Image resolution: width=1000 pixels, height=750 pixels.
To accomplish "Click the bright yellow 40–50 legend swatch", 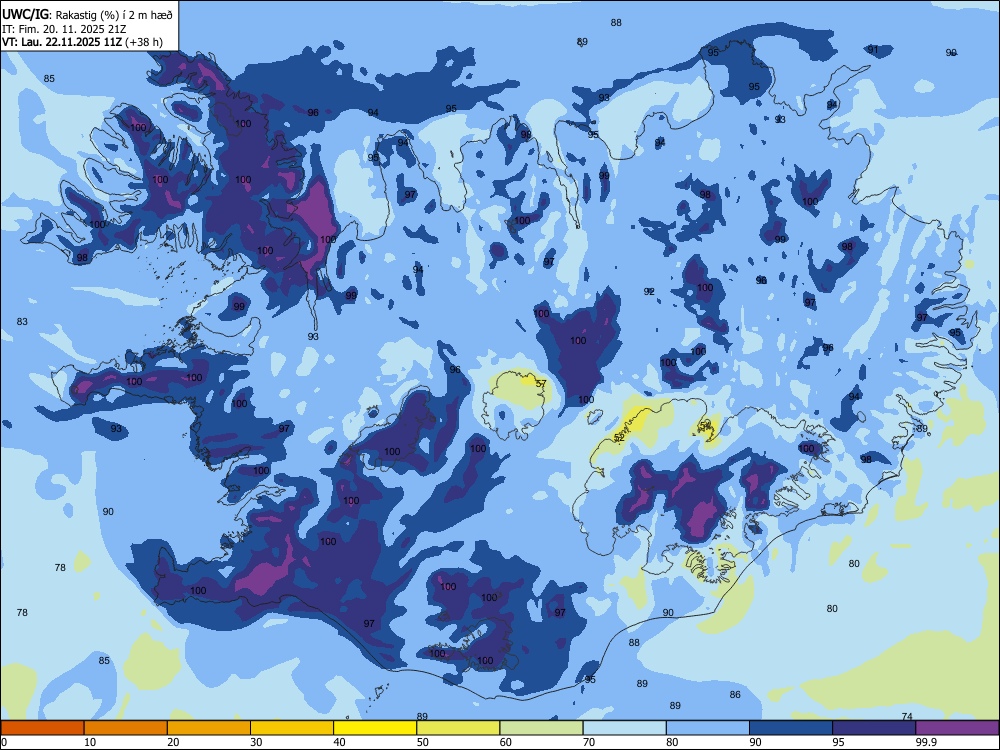I will click(375, 728).
